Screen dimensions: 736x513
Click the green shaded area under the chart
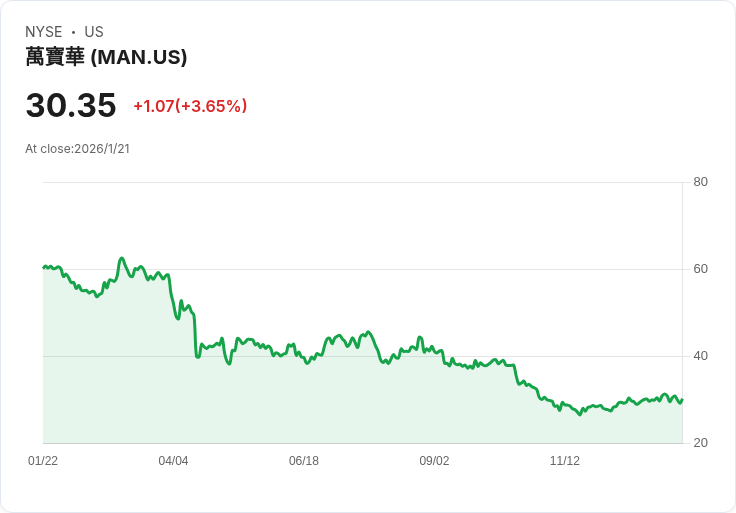[300, 410]
